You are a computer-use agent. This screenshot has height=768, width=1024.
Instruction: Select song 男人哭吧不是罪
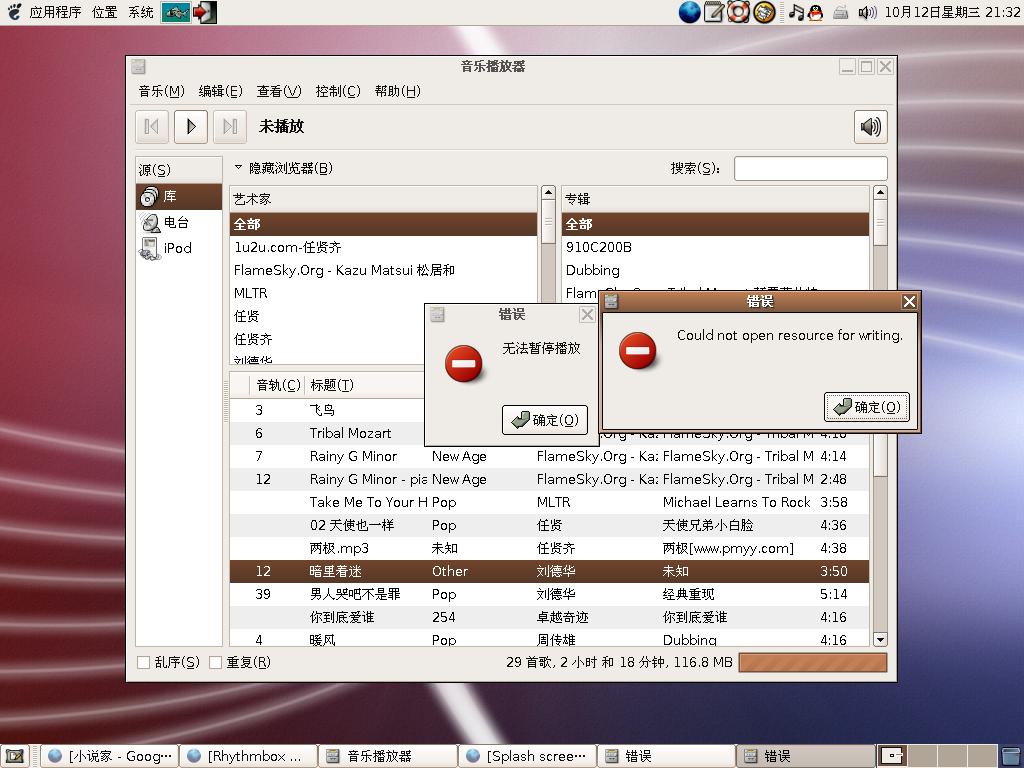pos(549,594)
